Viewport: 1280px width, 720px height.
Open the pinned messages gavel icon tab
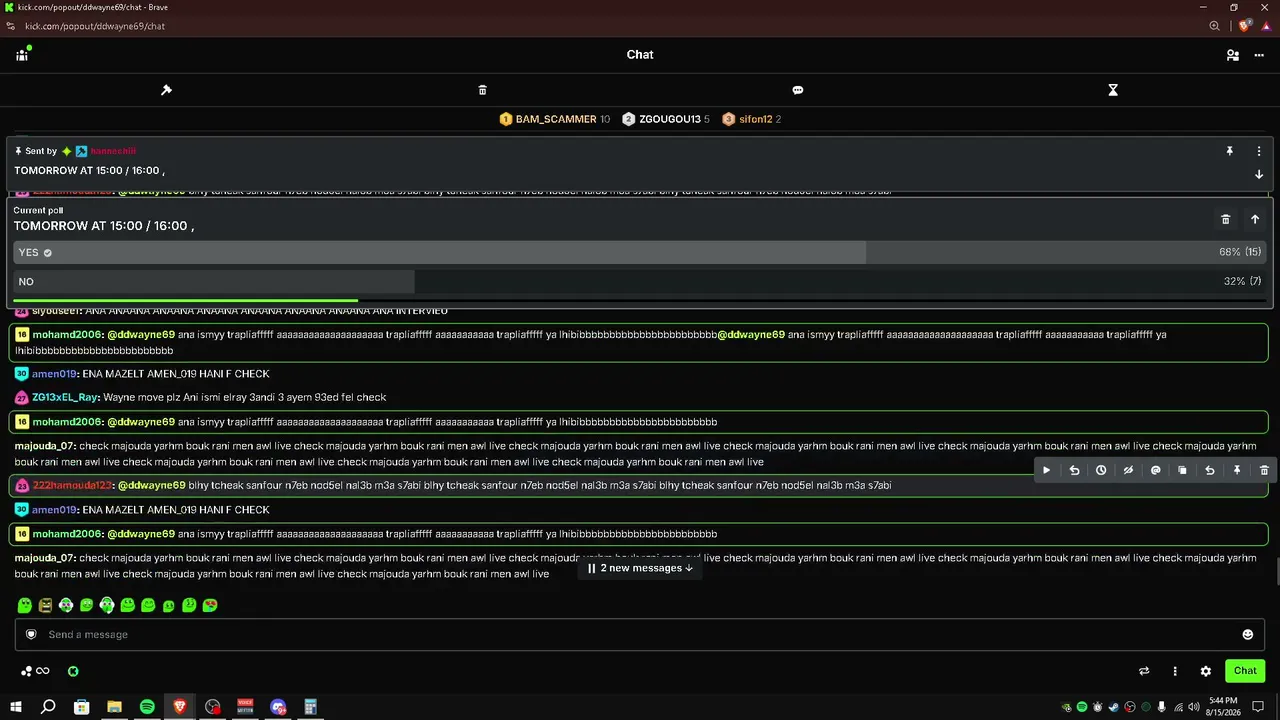tap(167, 90)
